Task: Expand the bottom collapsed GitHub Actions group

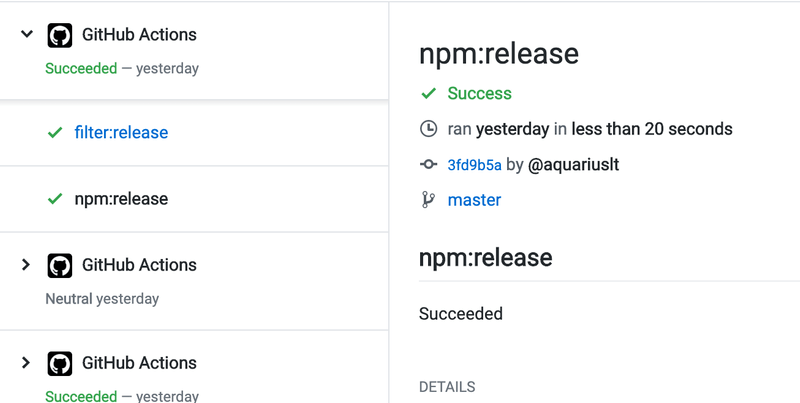Action: click(x=27, y=363)
